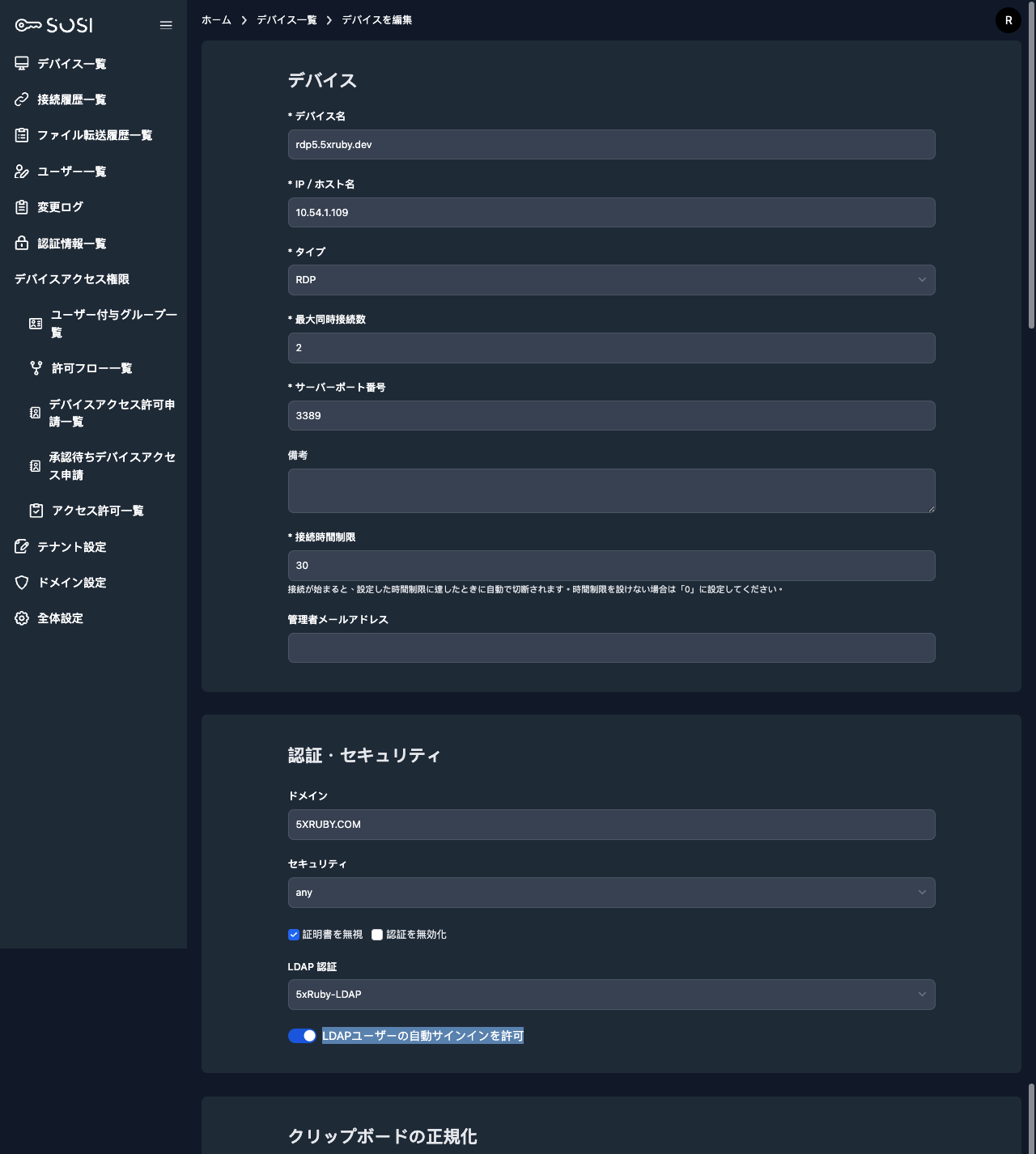Check the 認証を無効化 checkbox

[x=377, y=935]
